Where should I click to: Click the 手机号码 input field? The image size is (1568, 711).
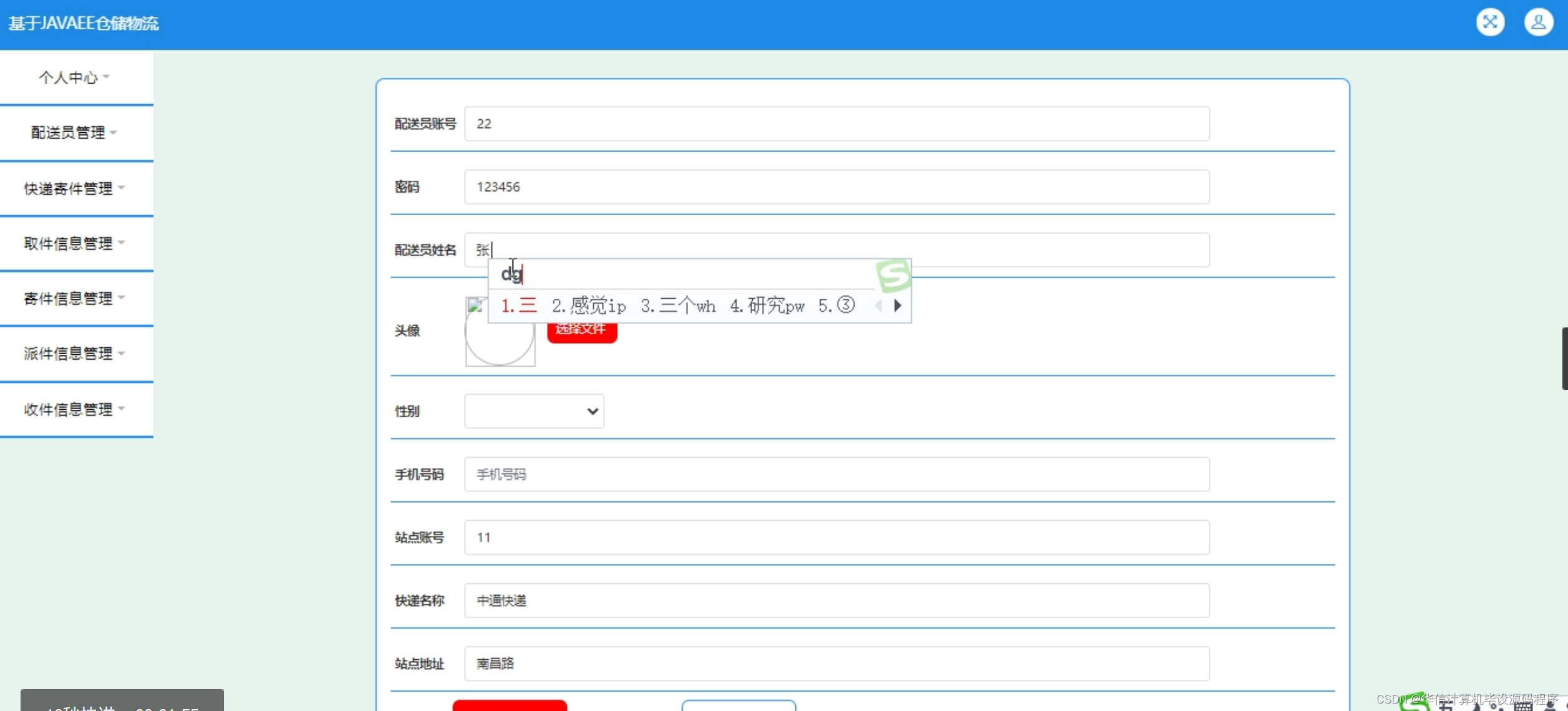click(836, 474)
